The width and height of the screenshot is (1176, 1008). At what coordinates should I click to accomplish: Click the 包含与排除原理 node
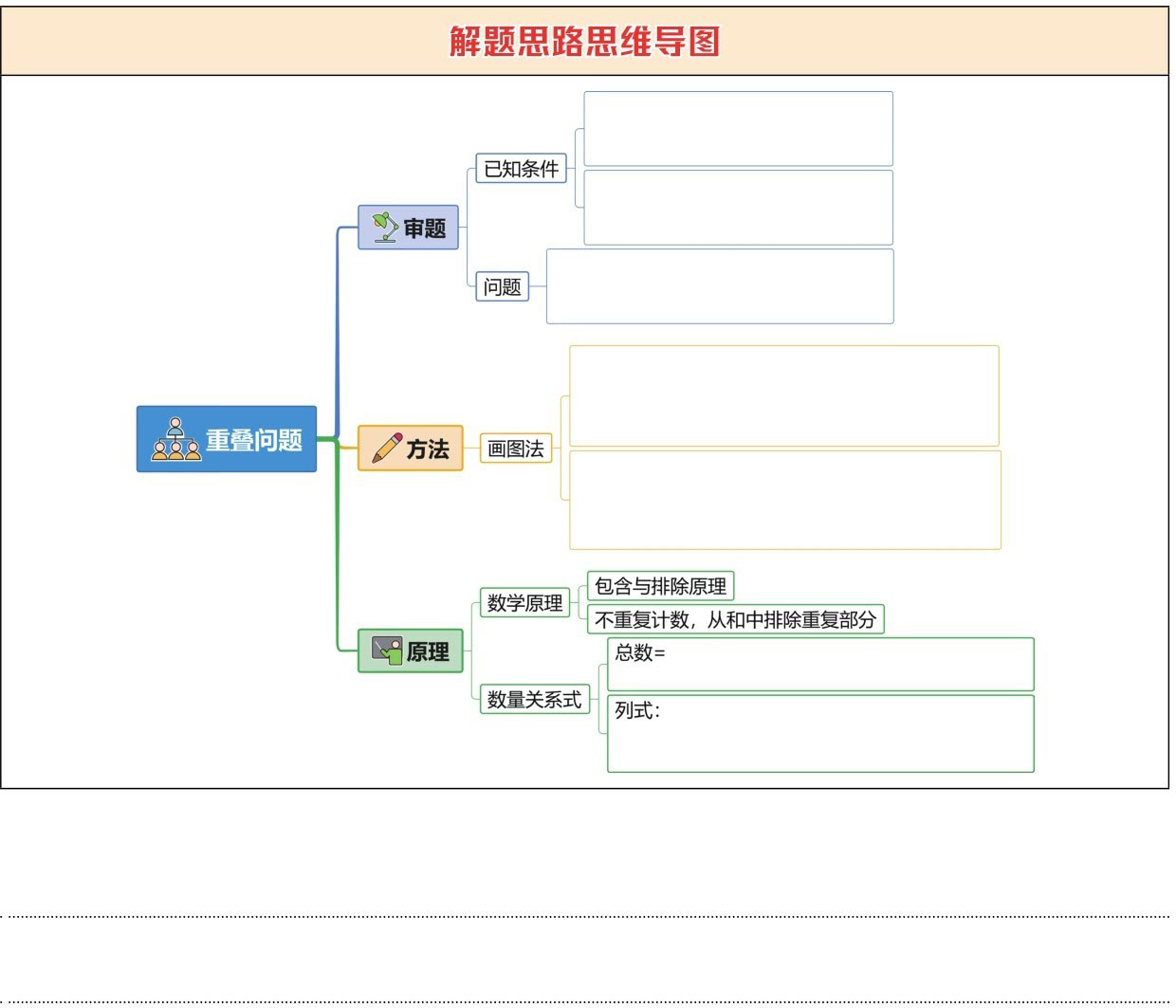click(x=660, y=586)
